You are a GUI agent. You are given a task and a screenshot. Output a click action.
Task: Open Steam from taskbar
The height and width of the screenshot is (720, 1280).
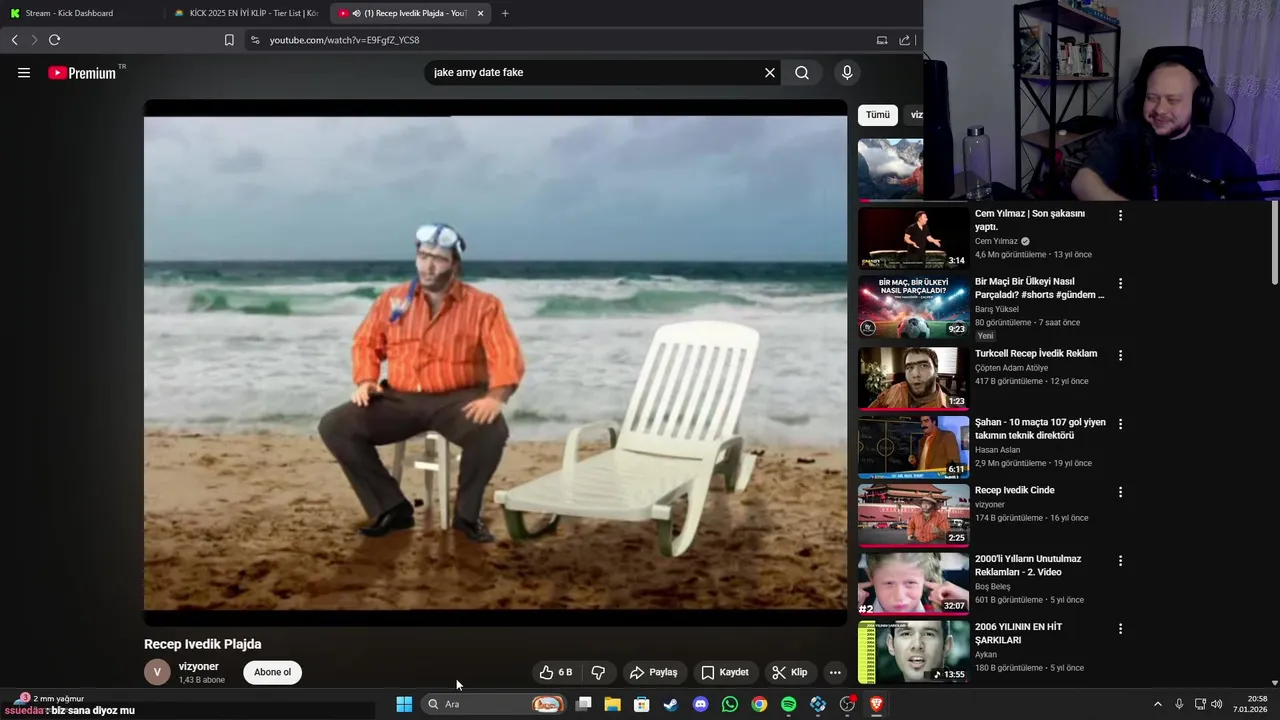pos(671,704)
